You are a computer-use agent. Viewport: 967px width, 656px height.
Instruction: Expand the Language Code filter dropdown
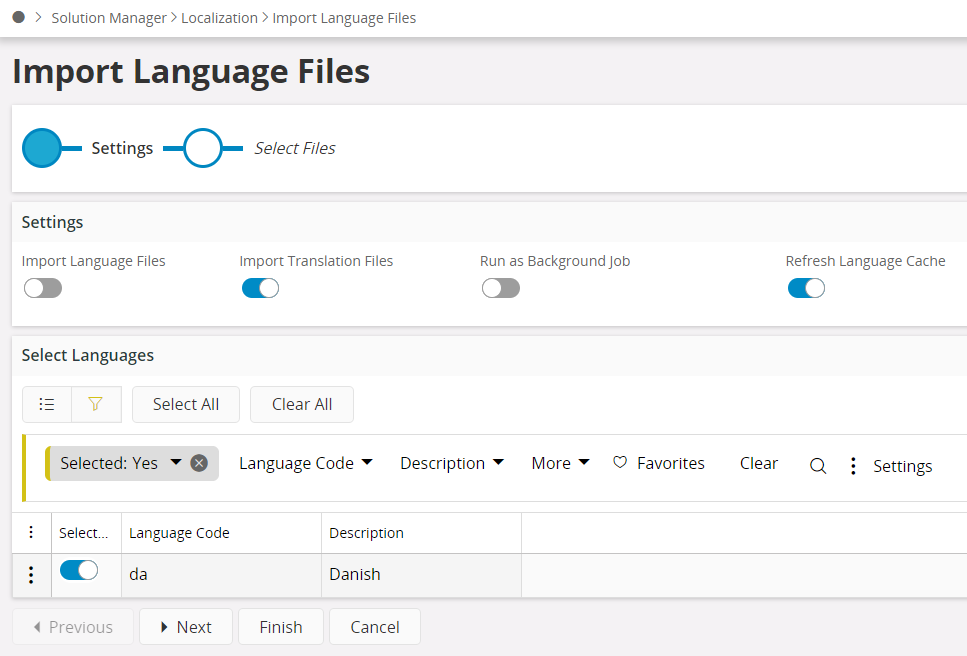(305, 463)
